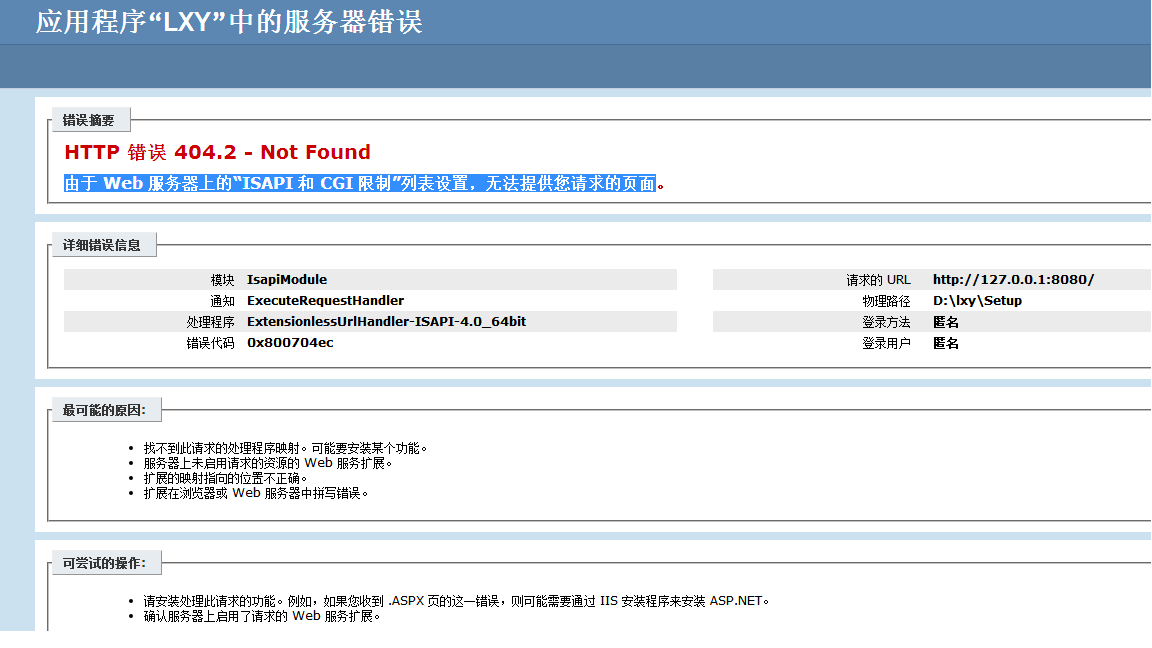
Task: Select the 详细错误信息 section header
Action: (x=104, y=244)
